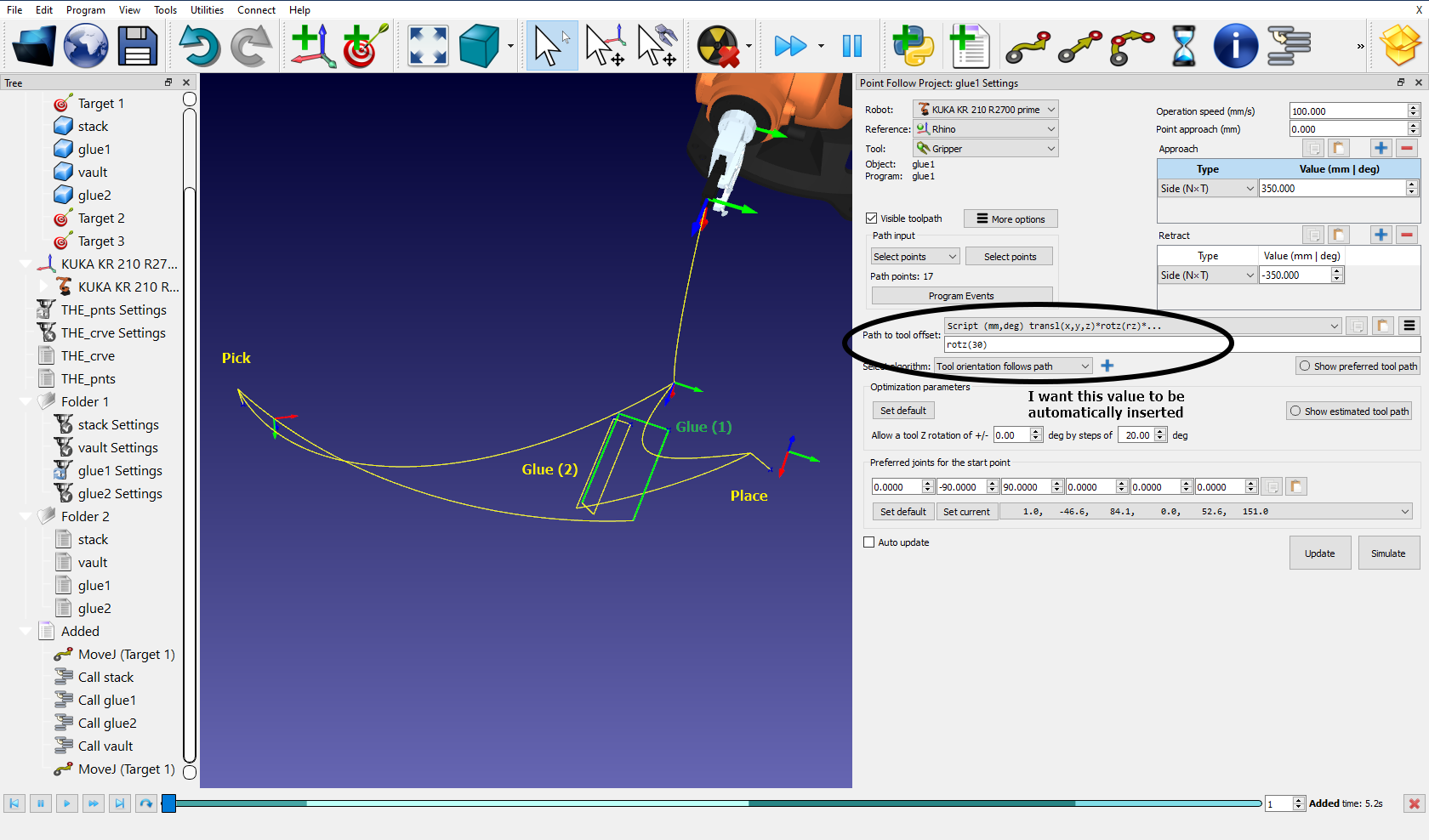The image size is (1429, 840).
Task: Click the hourglass pause instruction icon
Action: click(x=1183, y=46)
